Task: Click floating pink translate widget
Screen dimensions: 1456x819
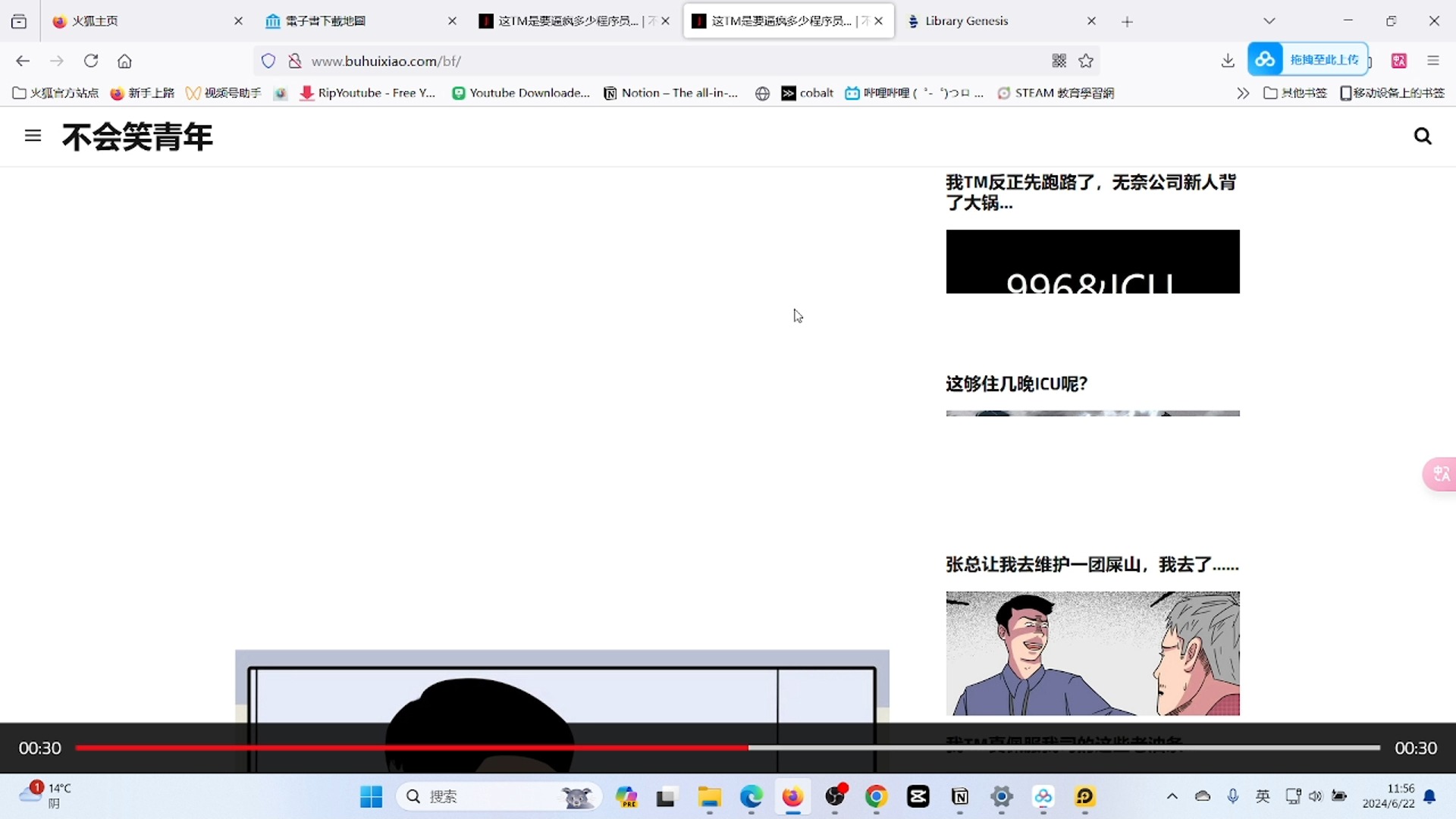Action: (x=1439, y=474)
